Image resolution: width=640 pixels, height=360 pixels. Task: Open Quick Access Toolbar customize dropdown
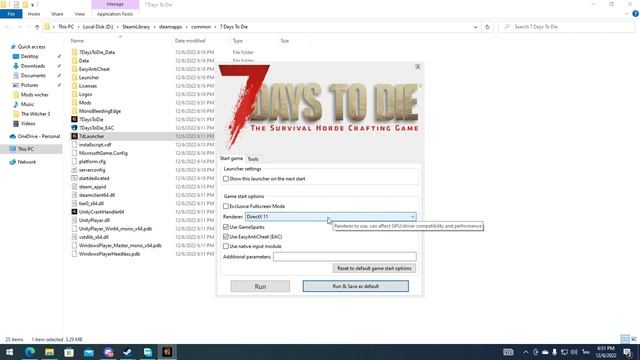point(33,5)
